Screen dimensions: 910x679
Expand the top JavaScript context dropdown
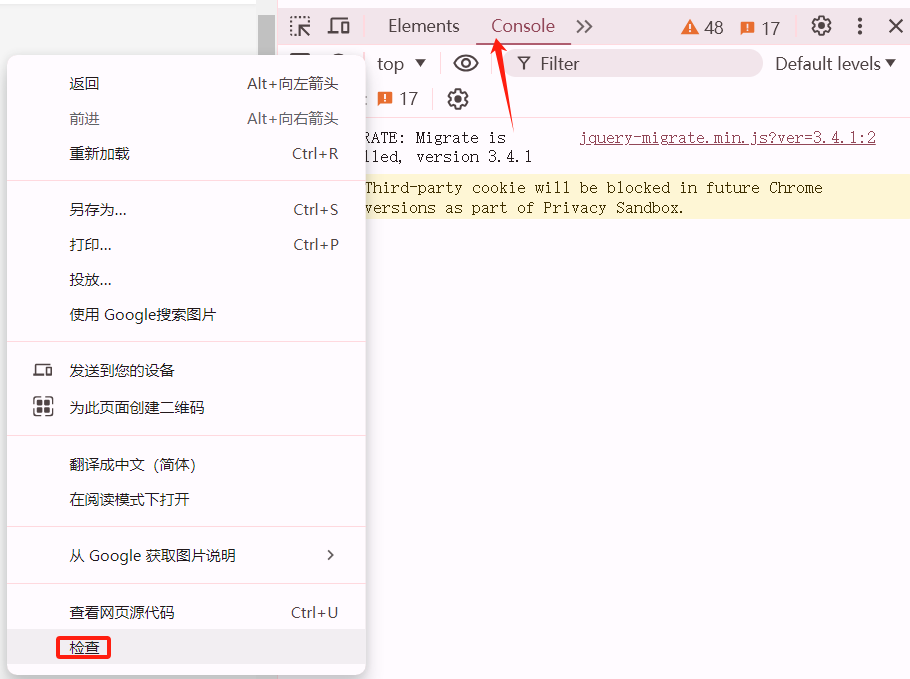pyautogui.click(x=401, y=63)
